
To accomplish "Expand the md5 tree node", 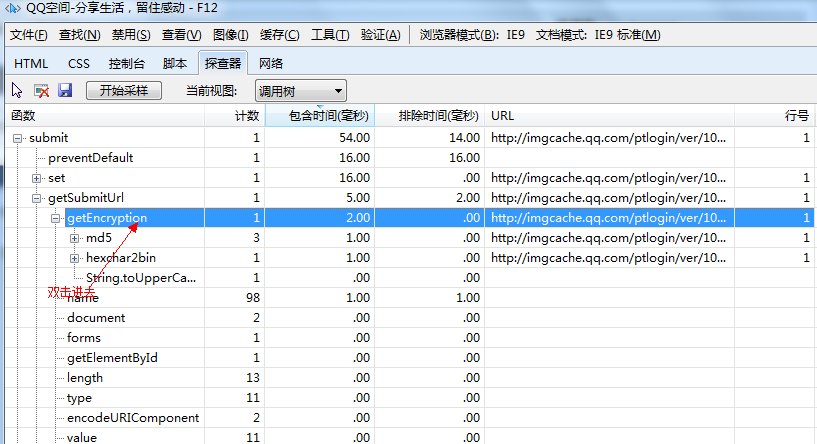I will pos(75,239).
